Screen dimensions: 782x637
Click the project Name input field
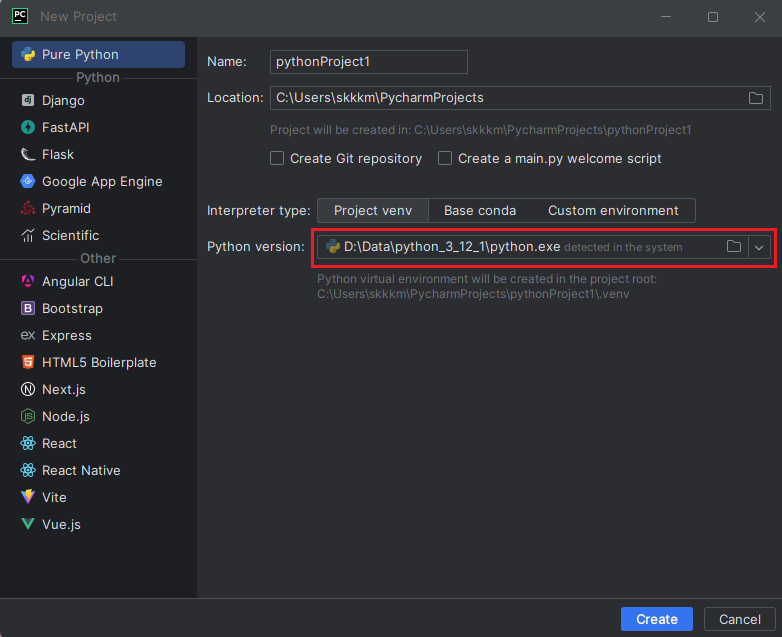[x=369, y=62]
